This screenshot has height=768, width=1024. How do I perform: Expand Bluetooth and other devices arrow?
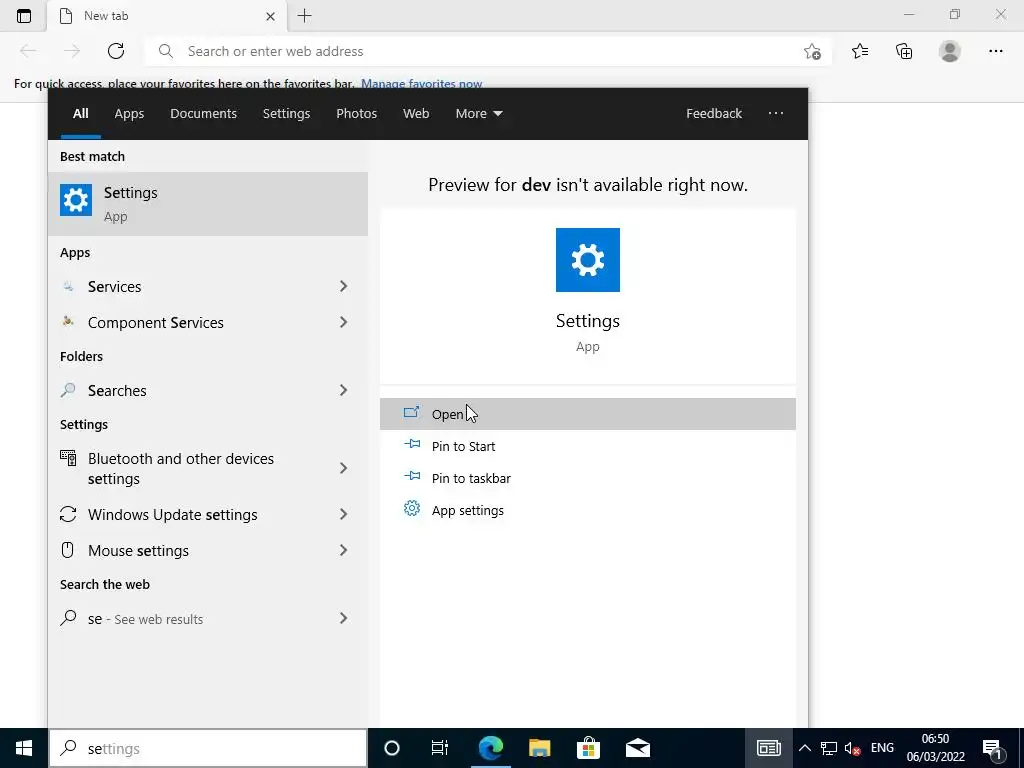(344, 468)
